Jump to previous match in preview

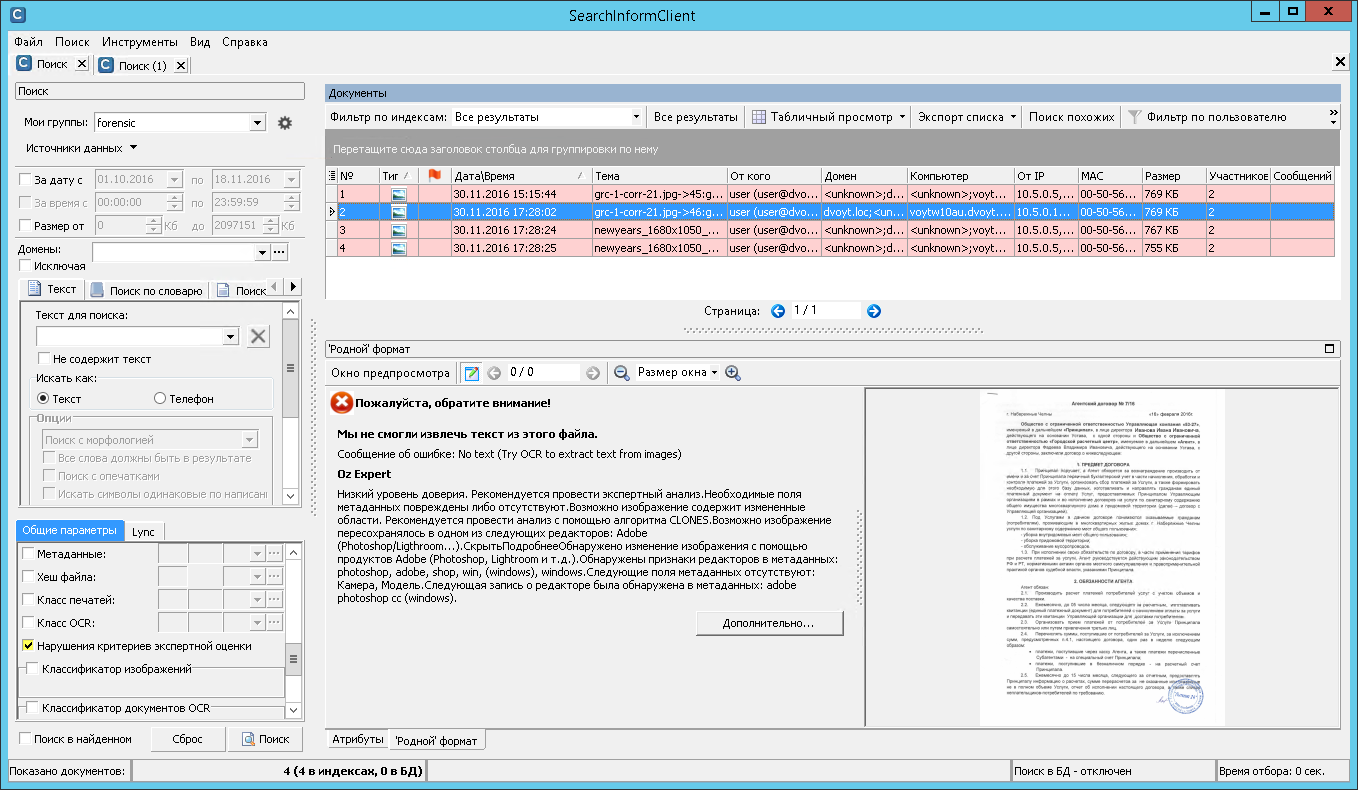493,373
